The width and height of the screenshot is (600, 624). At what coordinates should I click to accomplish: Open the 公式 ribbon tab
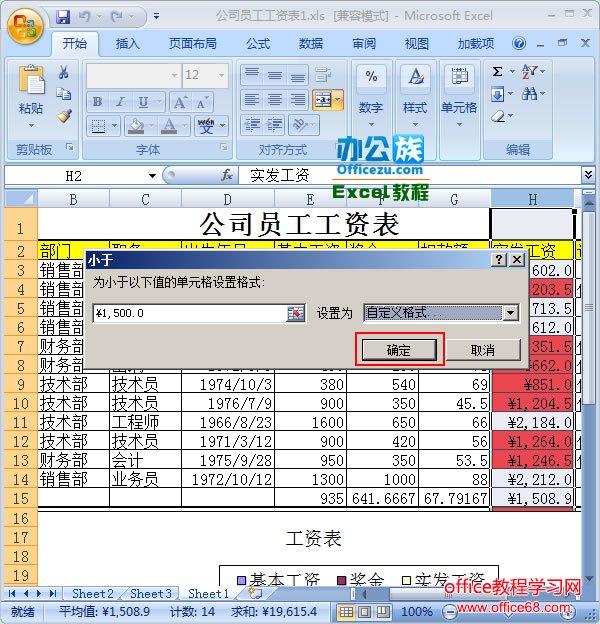pyautogui.click(x=258, y=43)
